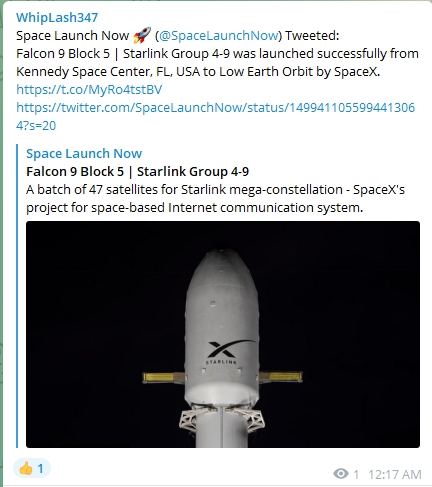Click the STARLINK lettering on the fairing
The width and height of the screenshot is (432, 487).
221,362
